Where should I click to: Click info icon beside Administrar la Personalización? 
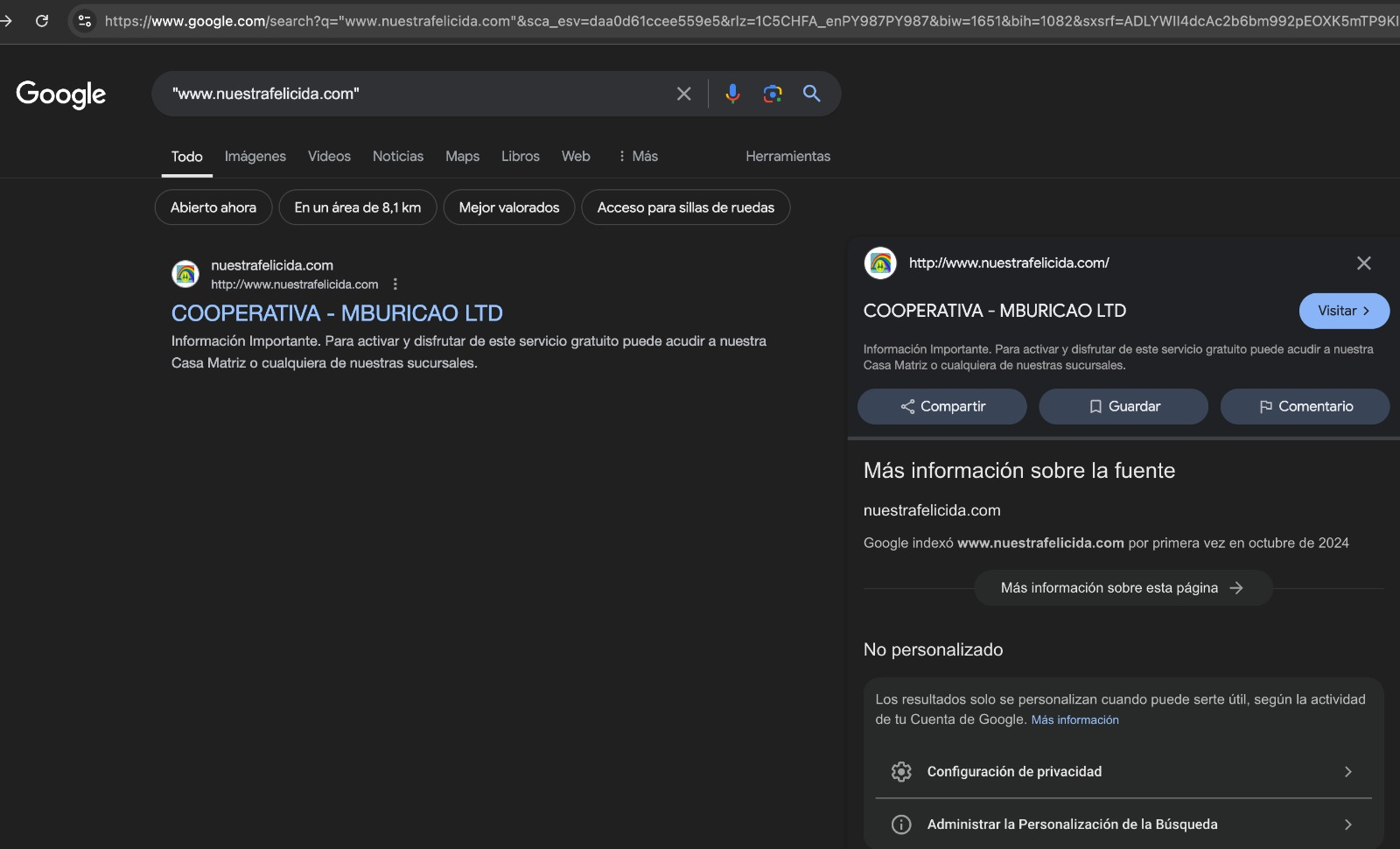pos(901,824)
